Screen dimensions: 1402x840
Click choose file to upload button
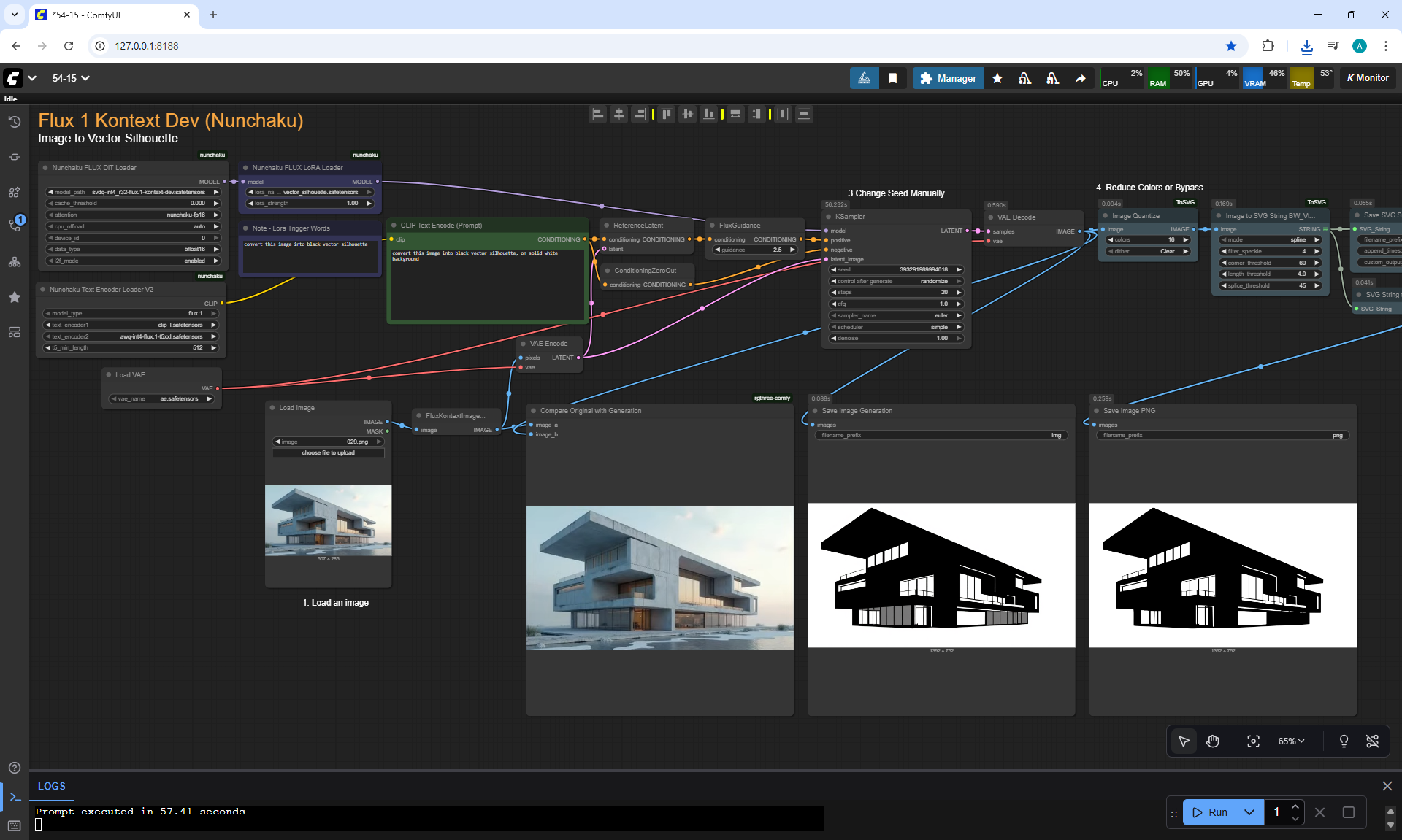click(x=328, y=453)
